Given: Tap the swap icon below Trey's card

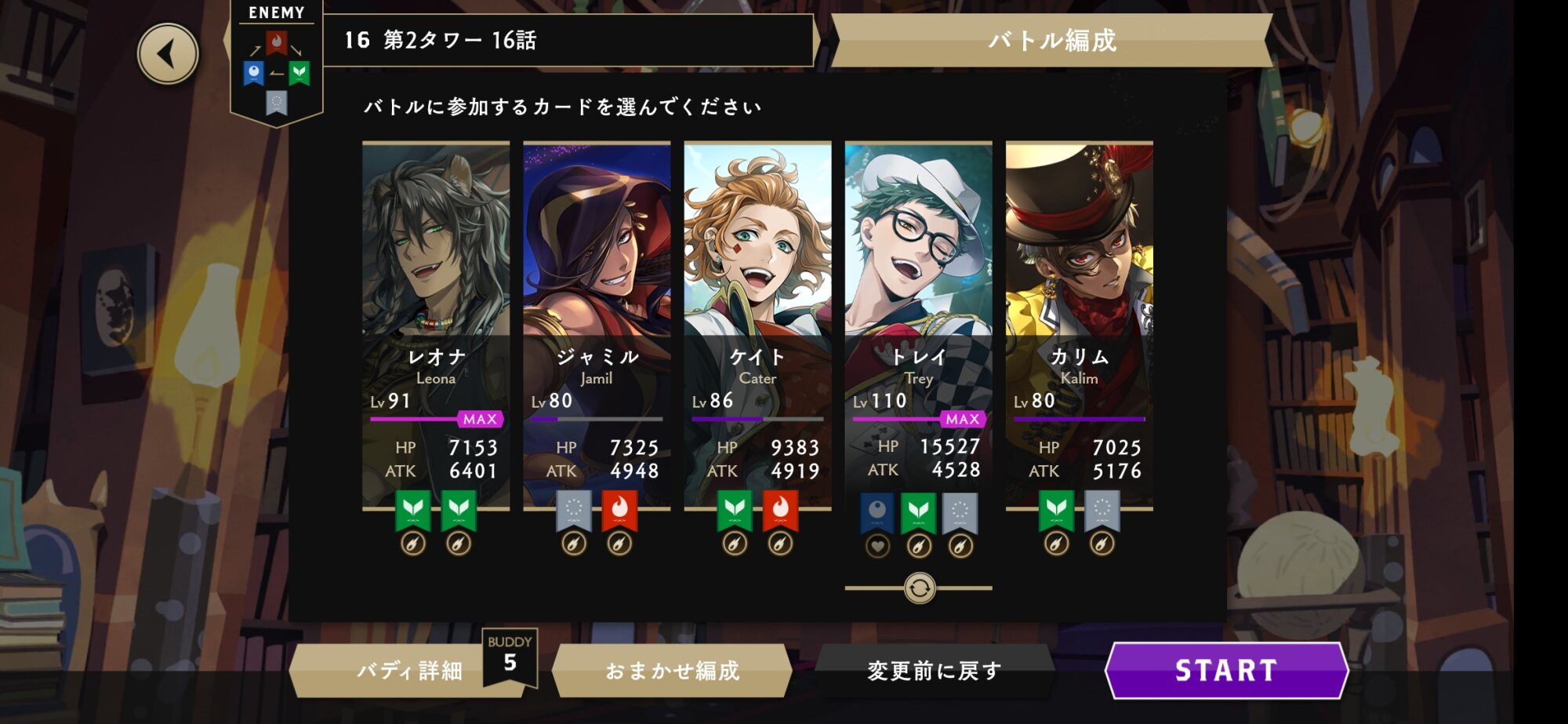Looking at the screenshot, I should 919,588.
